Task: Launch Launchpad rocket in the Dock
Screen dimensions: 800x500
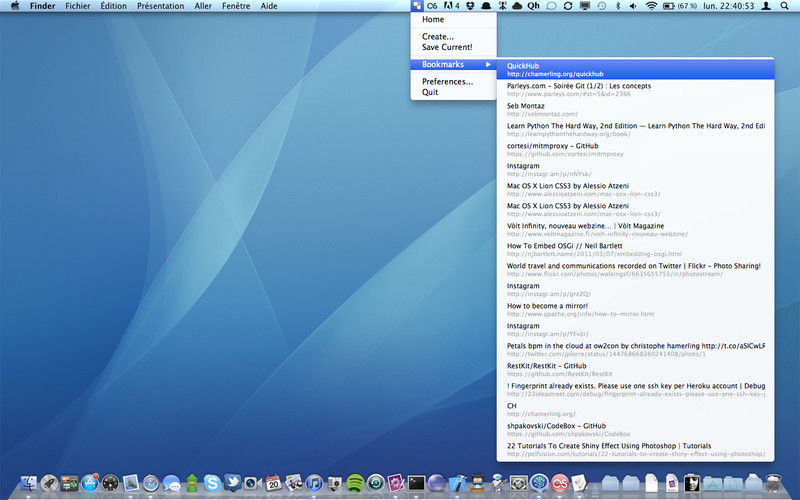Action: click(x=49, y=483)
